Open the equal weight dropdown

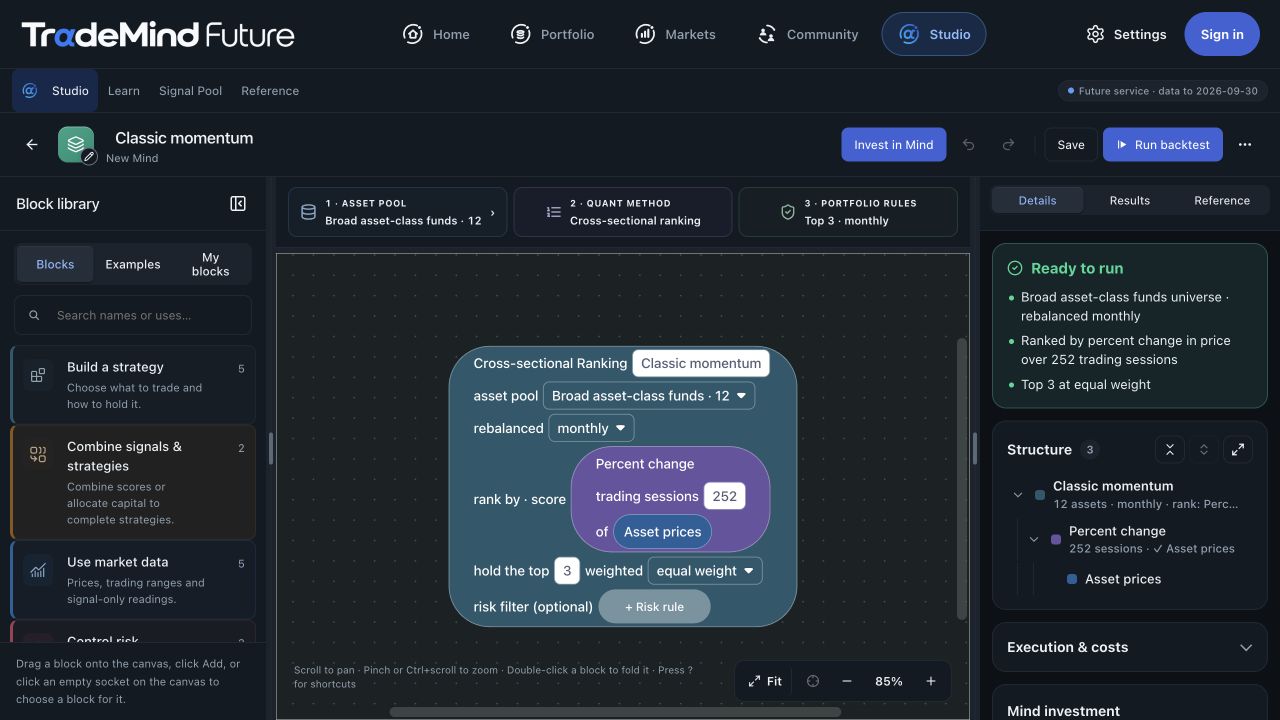705,571
